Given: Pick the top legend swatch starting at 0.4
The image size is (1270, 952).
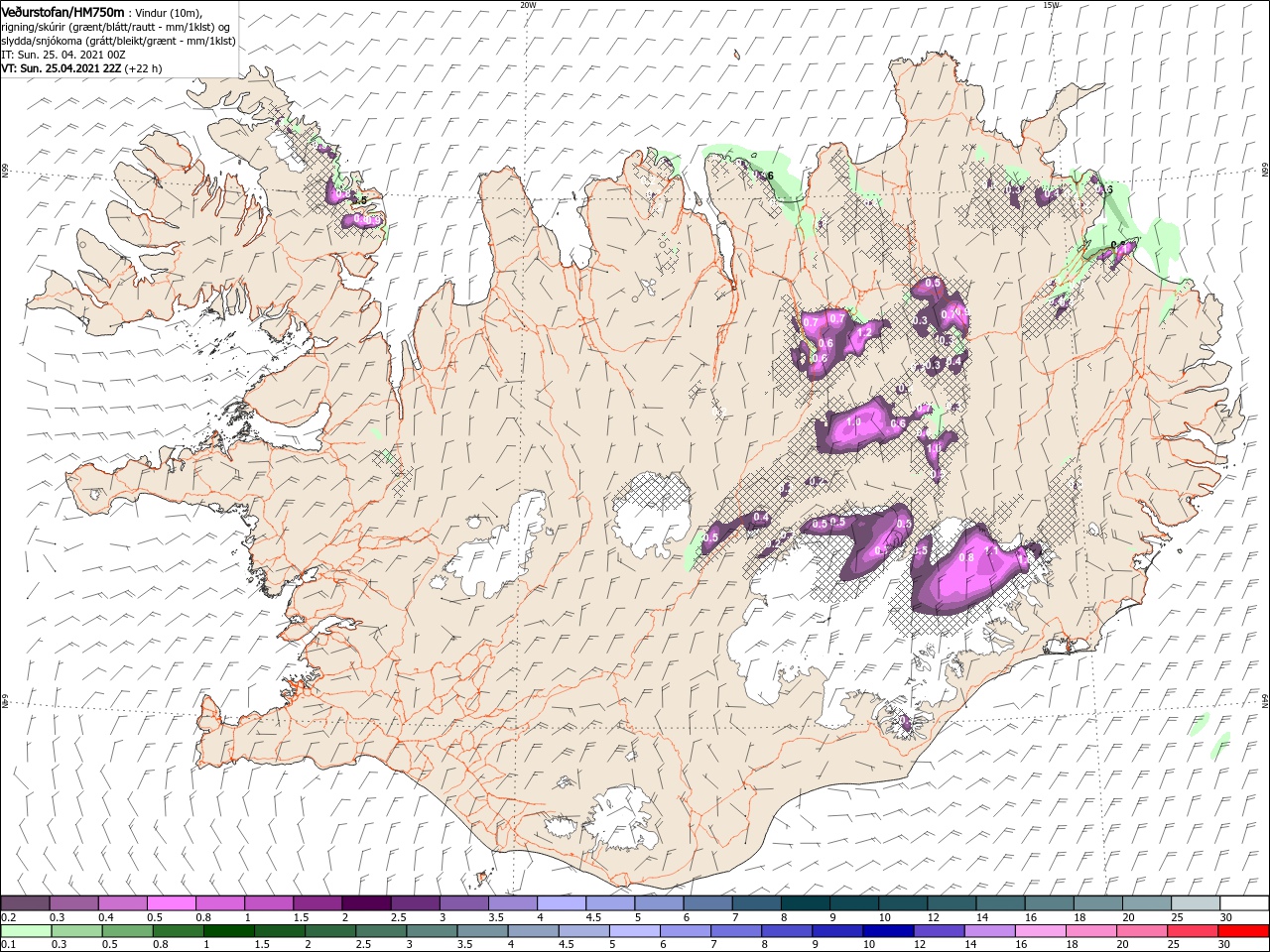Looking at the screenshot, I should click(x=122, y=902).
